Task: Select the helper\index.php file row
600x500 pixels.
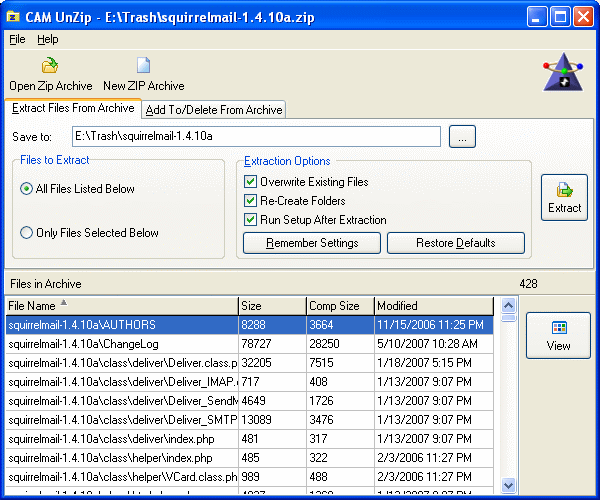Action: click(249, 458)
